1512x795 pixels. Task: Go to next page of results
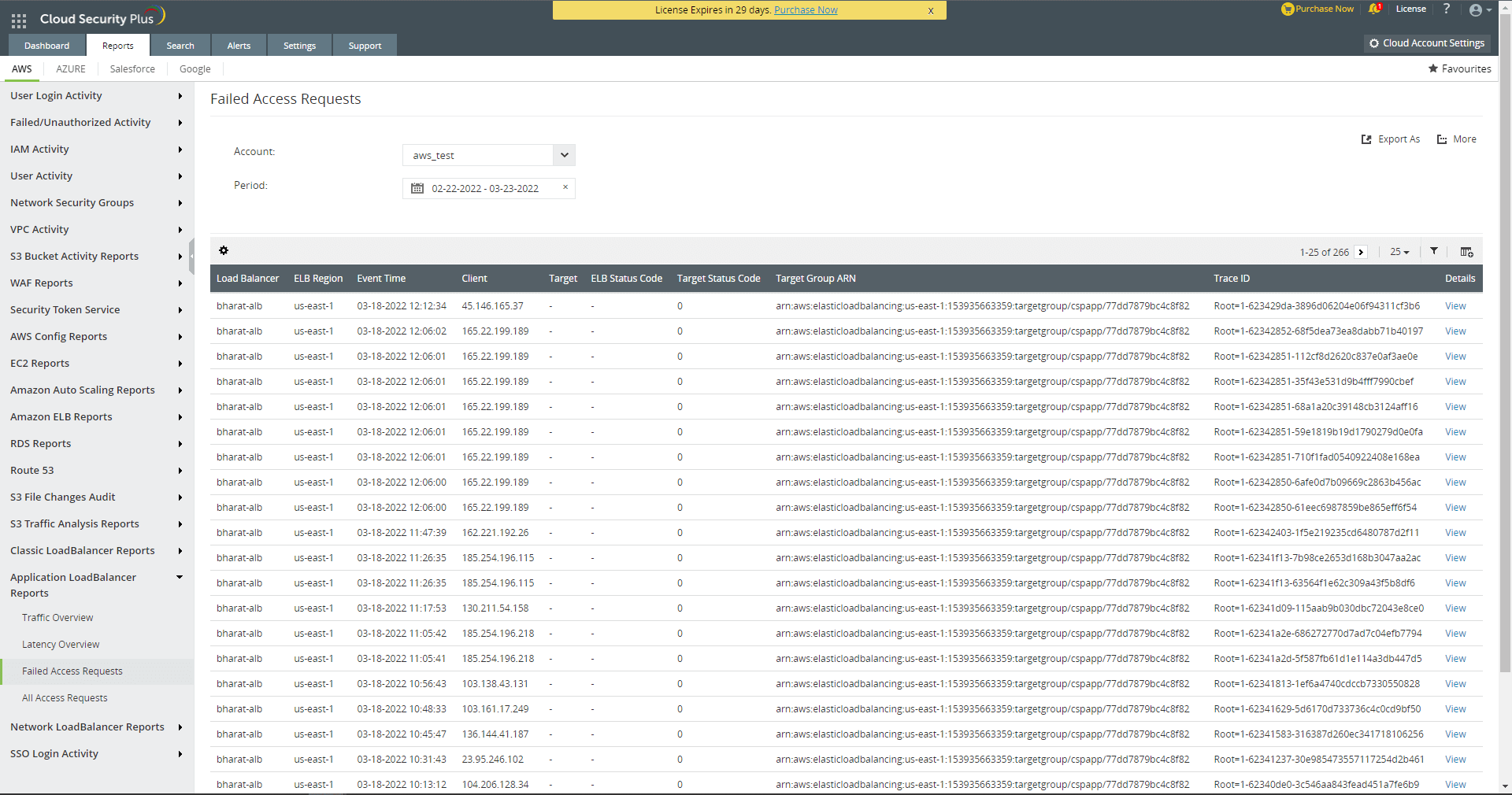pyautogui.click(x=1361, y=252)
